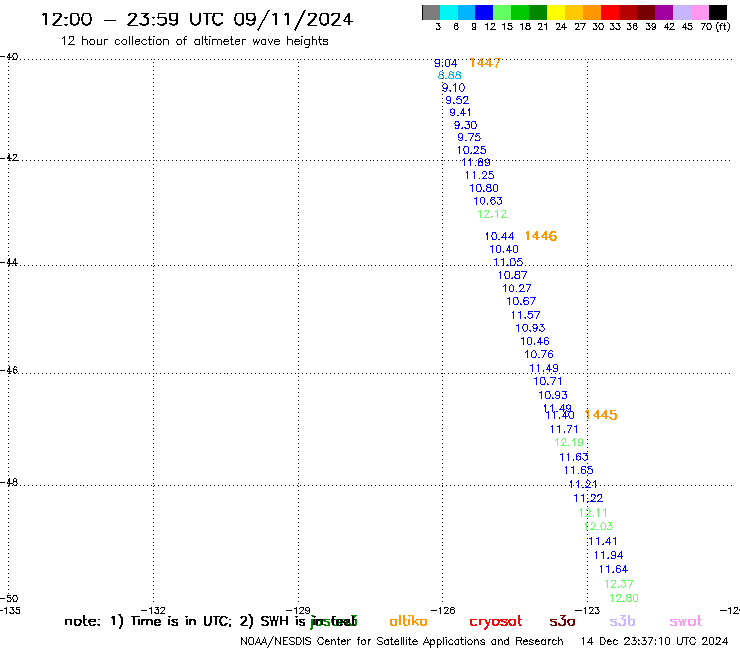The height and width of the screenshot is (650, 740).
Task: Select the swot satellite legend label
Action: point(686,621)
